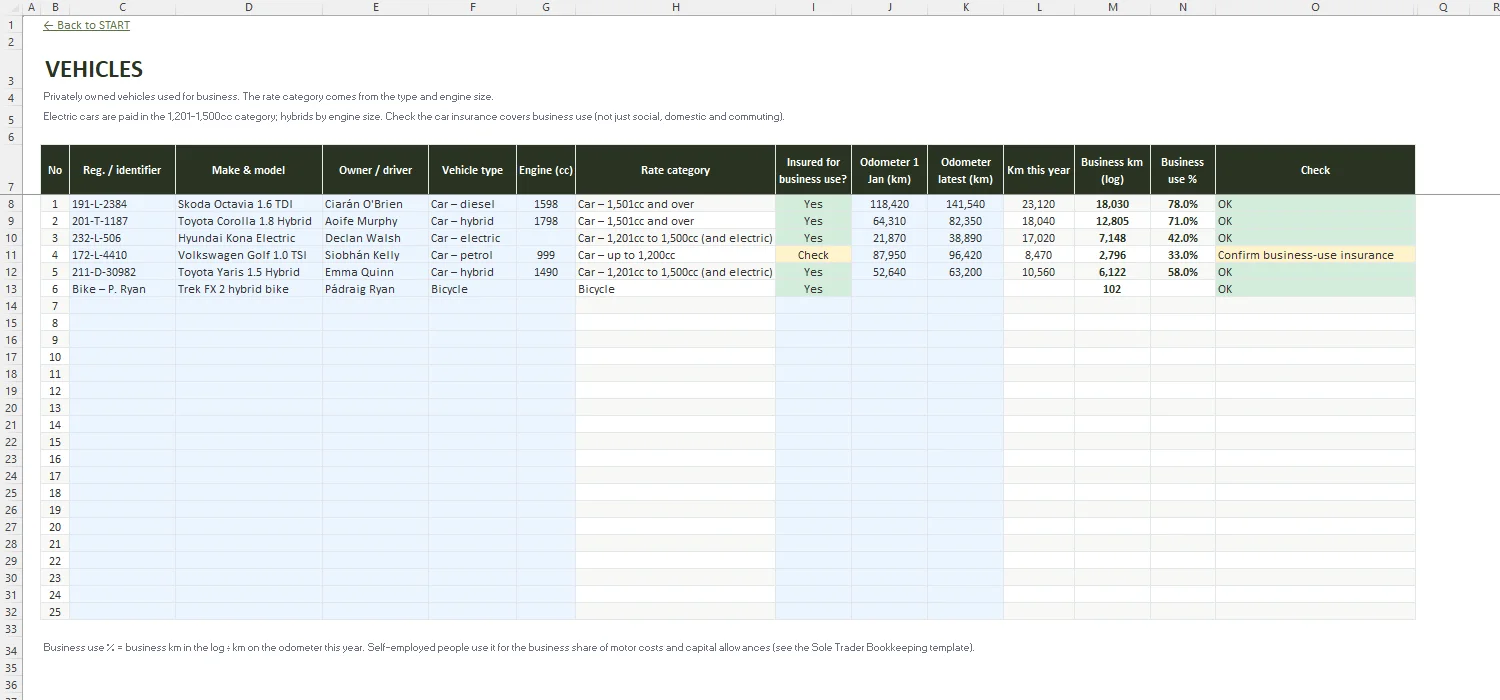Image resolution: width=1500 pixels, height=700 pixels.
Task: Select the Car – electric vehicle type cell
Action: click(472, 238)
